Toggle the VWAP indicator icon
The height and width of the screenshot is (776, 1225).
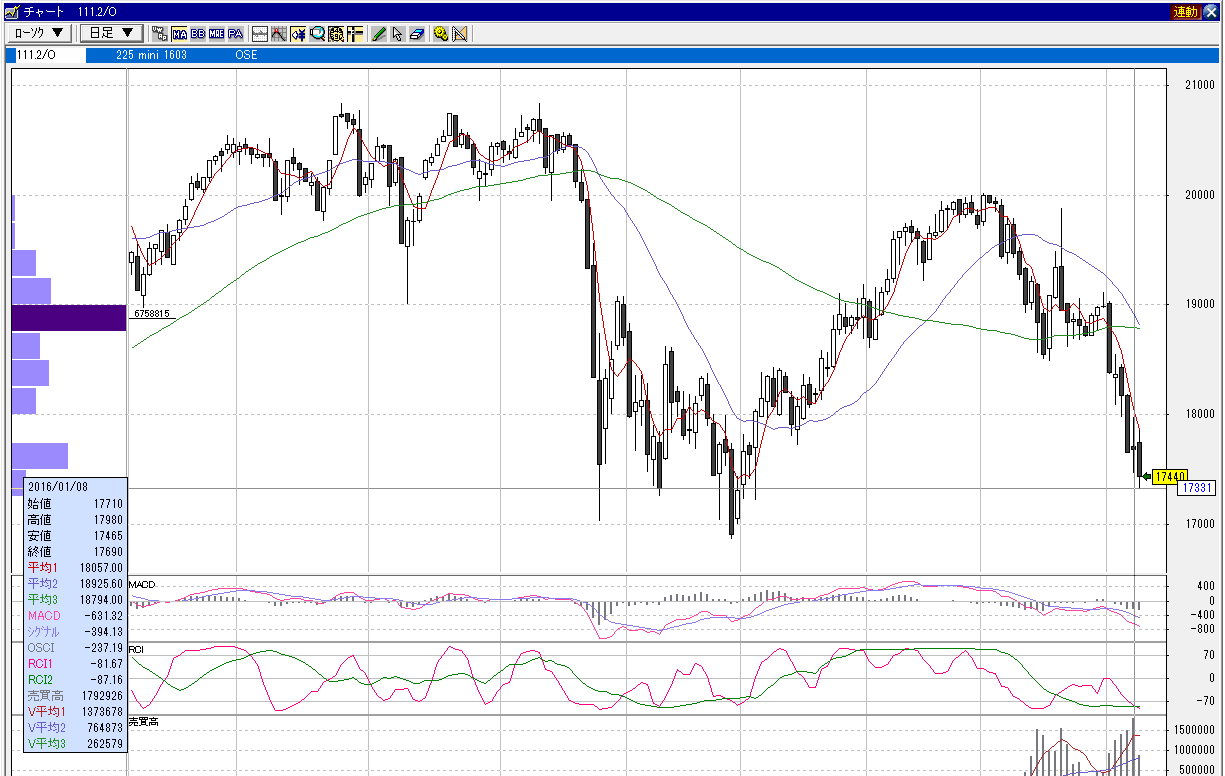click(160, 33)
